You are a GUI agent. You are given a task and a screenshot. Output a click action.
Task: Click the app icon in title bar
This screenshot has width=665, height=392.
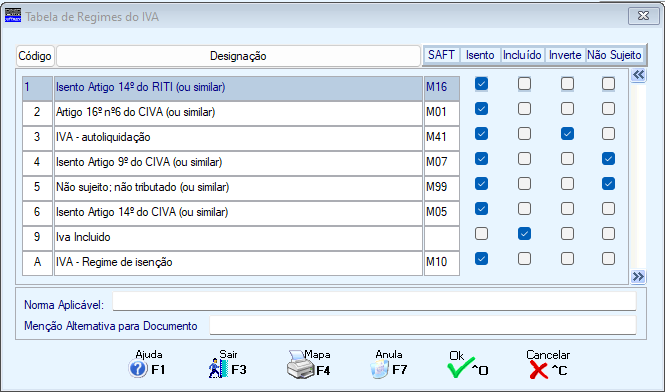click(x=13, y=15)
